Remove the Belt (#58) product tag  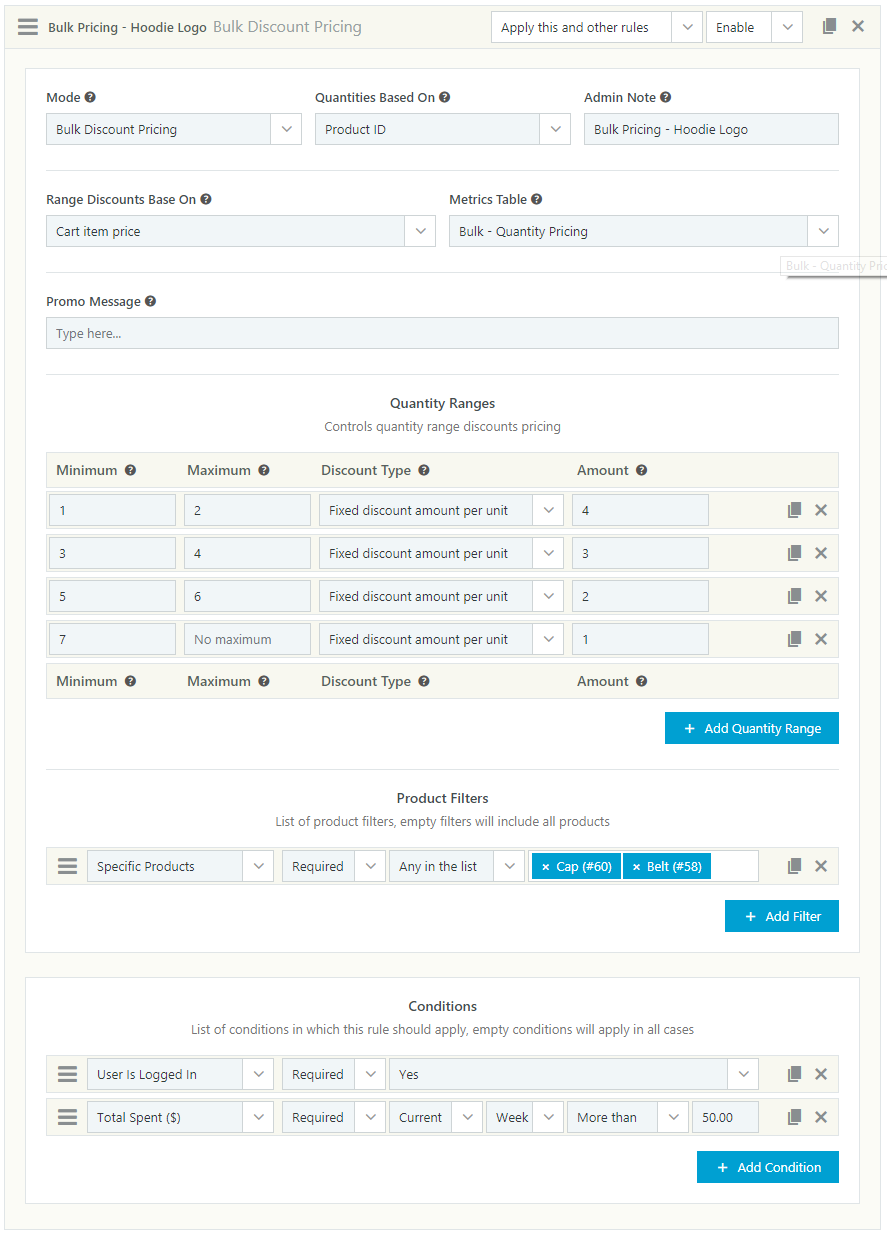(x=636, y=867)
